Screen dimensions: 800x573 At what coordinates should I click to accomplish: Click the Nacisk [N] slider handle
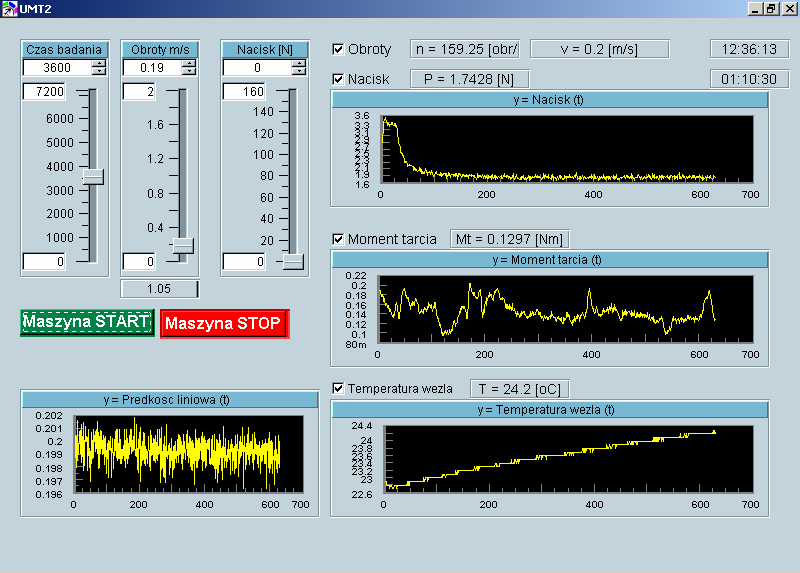pos(293,262)
